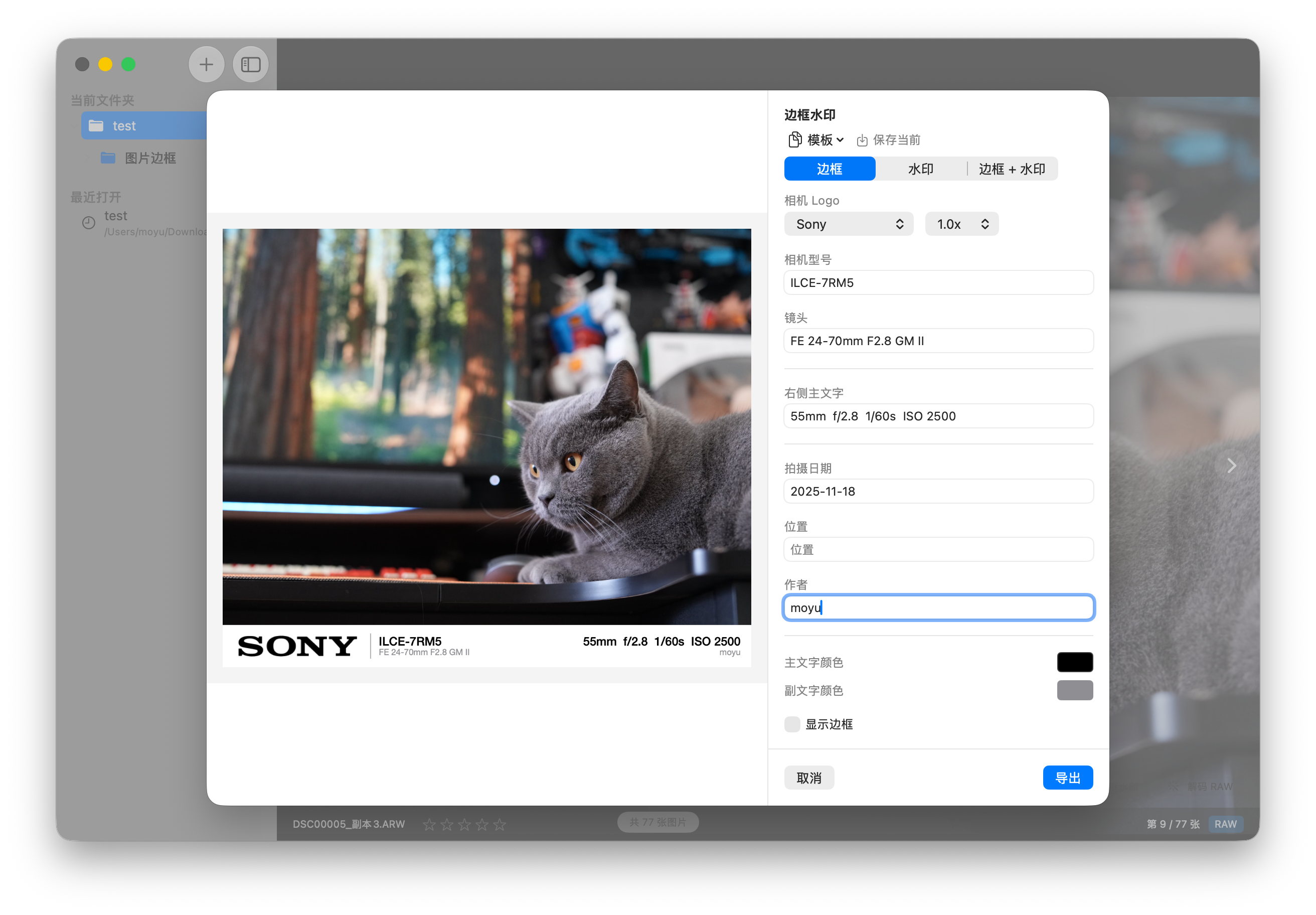Switch to the 边框 tab

pyautogui.click(x=830, y=169)
